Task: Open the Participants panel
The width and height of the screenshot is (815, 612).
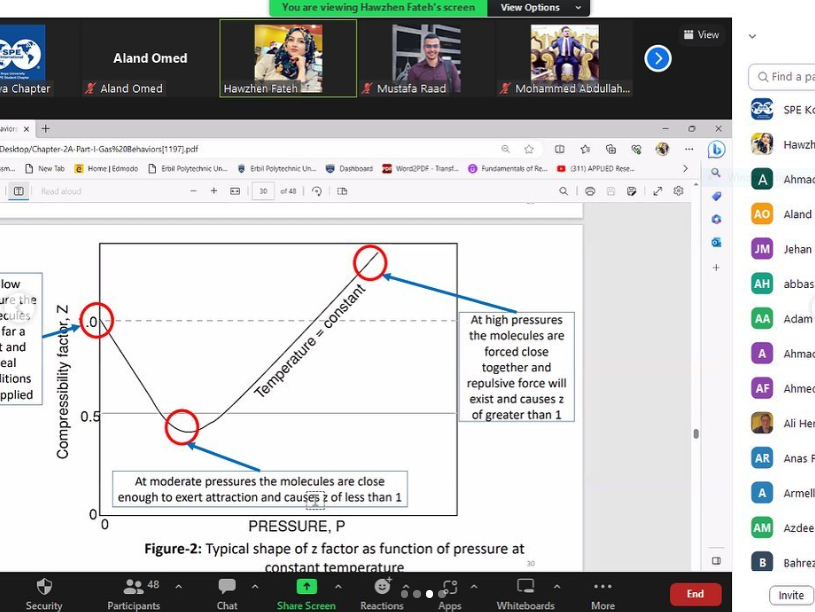Action: tap(134, 593)
